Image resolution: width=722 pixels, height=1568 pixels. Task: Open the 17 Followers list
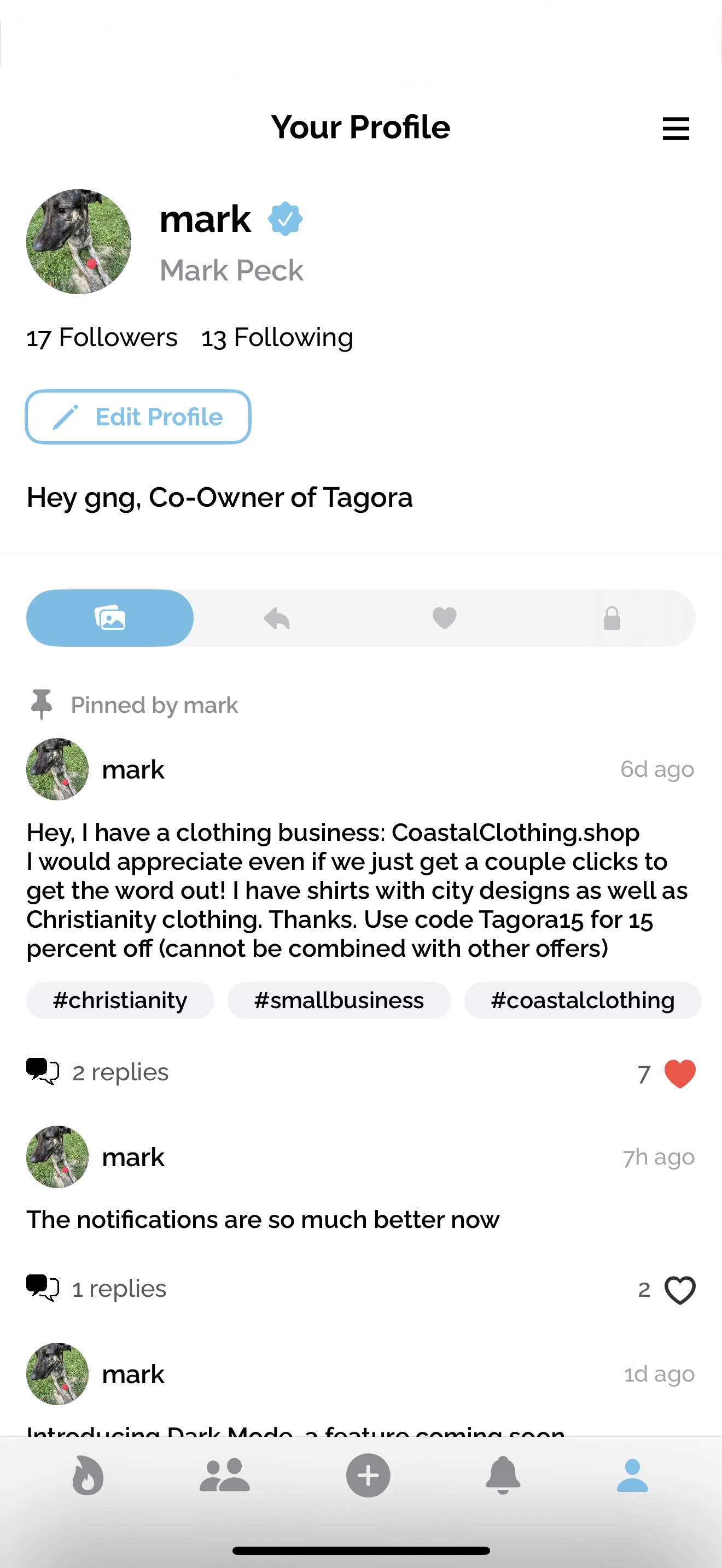click(x=102, y=338)
